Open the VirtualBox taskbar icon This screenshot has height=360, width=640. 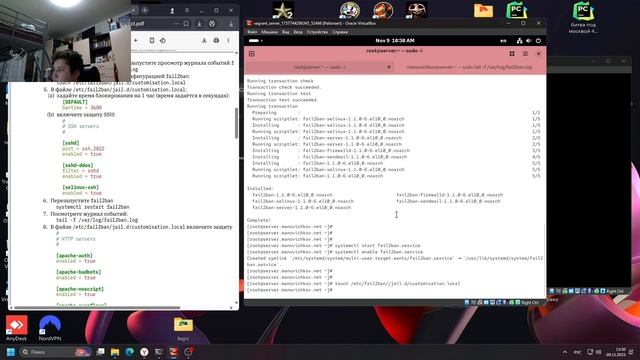click(173, 352)
